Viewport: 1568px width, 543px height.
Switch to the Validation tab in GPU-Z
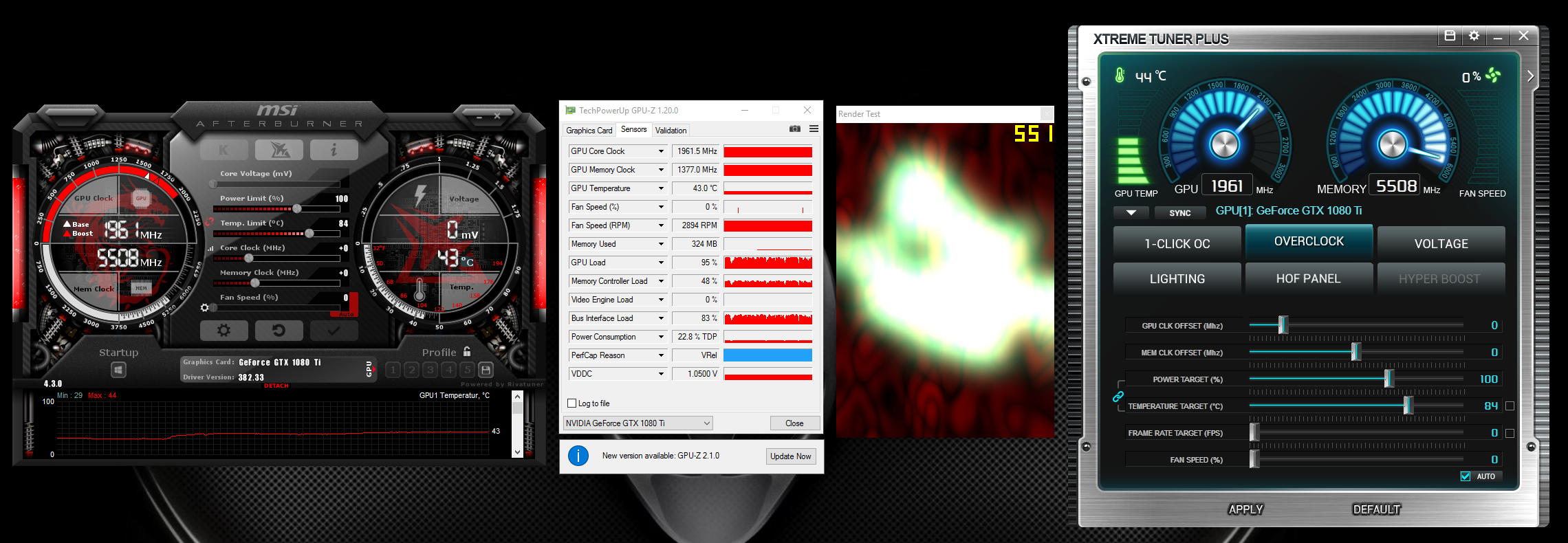[671, 130]
